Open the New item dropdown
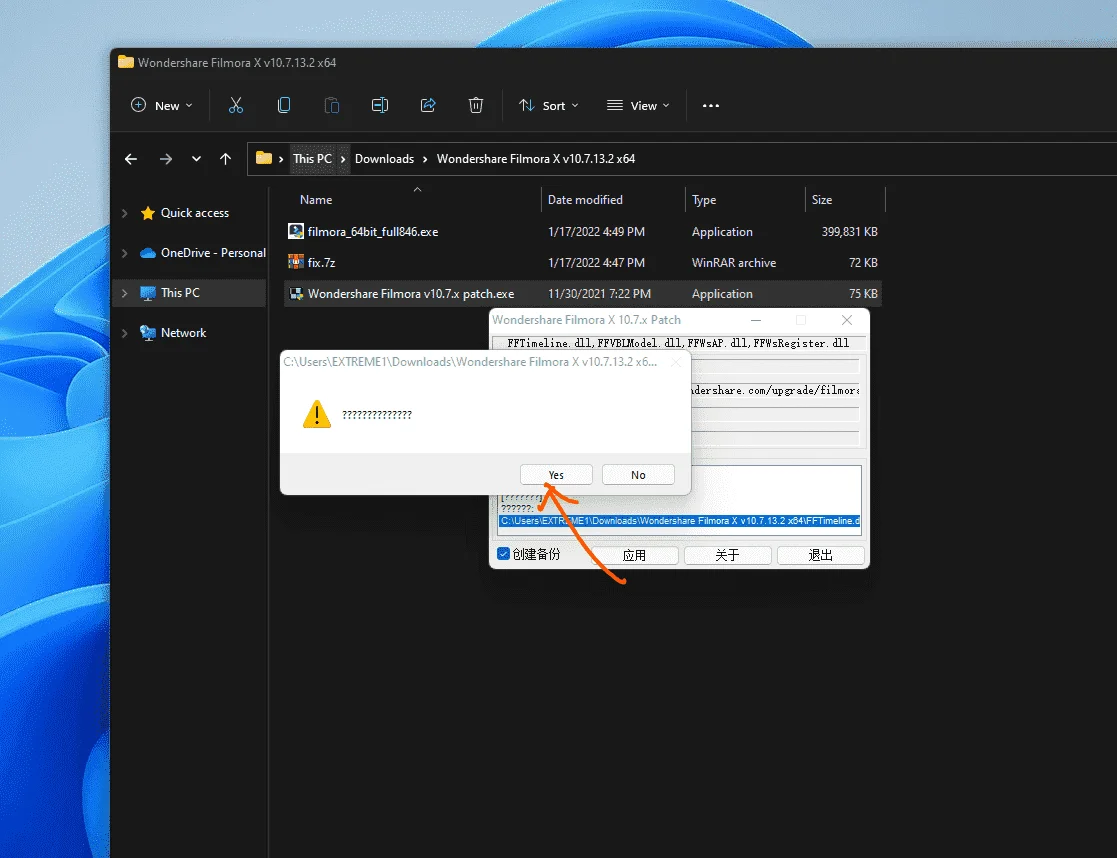Screen dimensions: 1117x858 coord(162,105)
